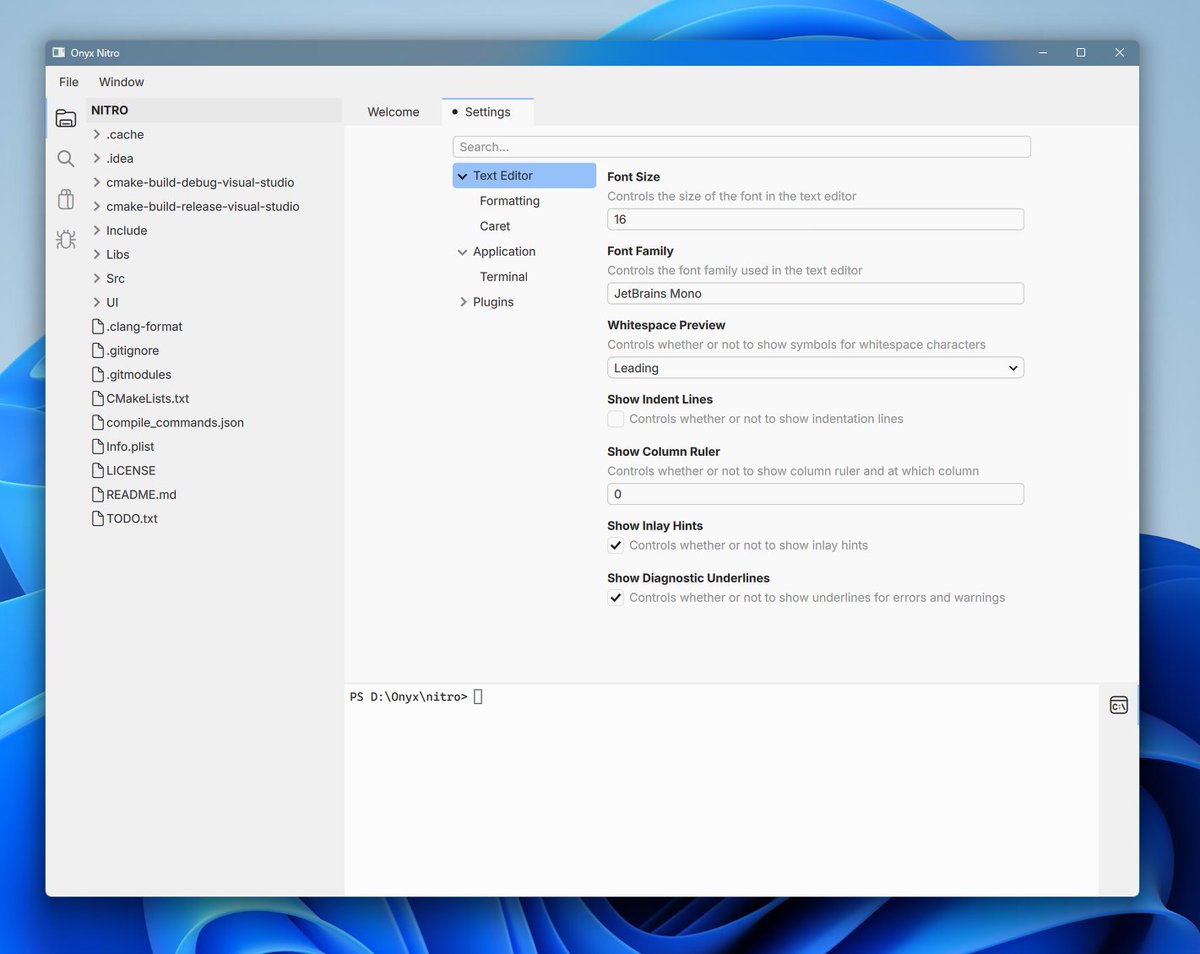This screenshot has height=954, width=1200.
Task: Click the document icon next to README.md
Action: coord(95,494)
